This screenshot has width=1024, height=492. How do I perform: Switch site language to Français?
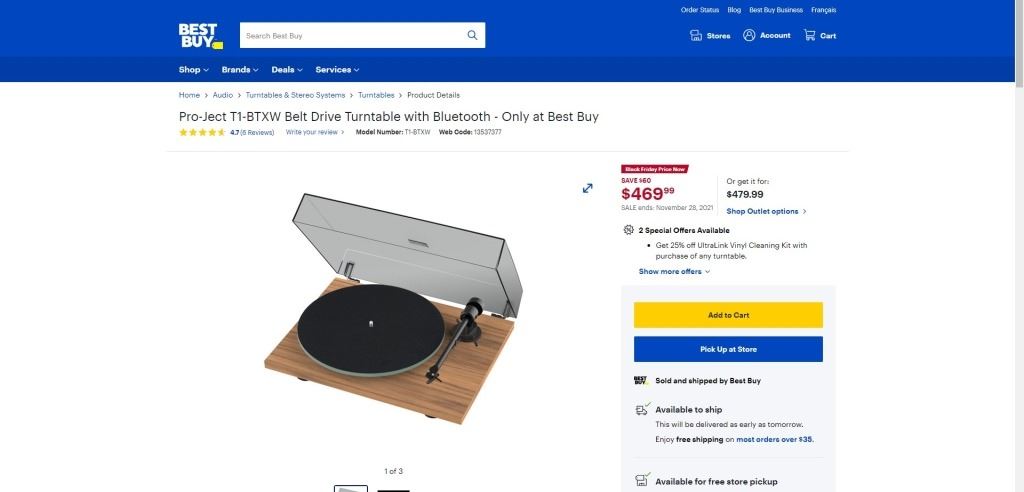click(x=824, y=10)
